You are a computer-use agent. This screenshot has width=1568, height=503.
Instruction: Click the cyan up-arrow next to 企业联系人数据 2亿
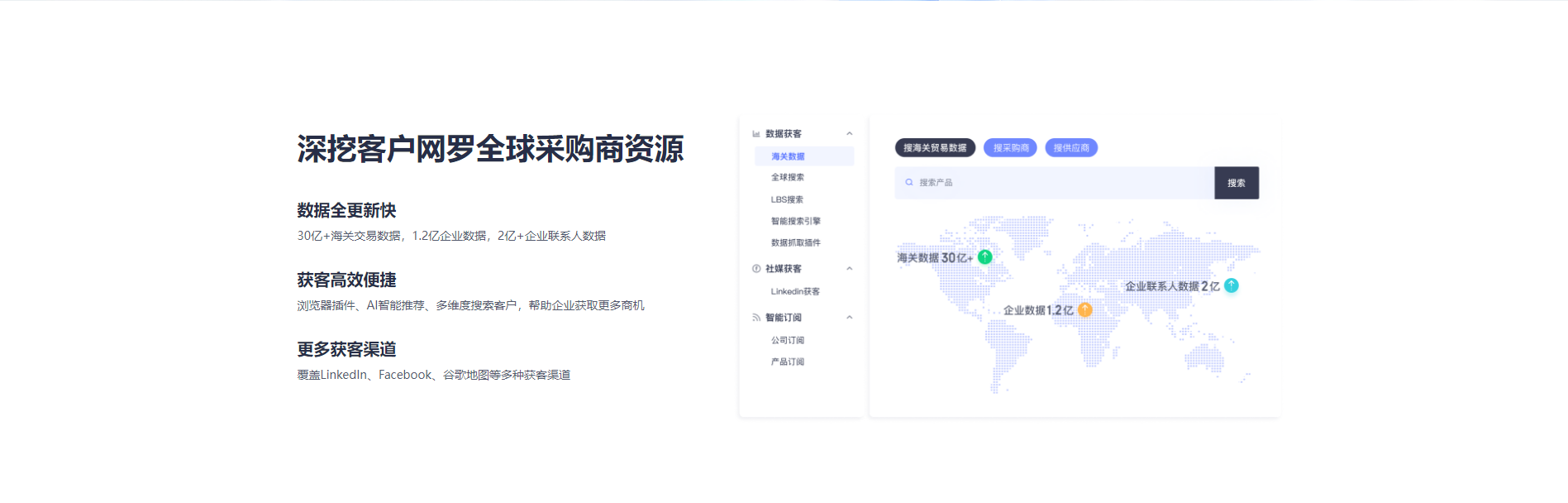pos(1232,285)
